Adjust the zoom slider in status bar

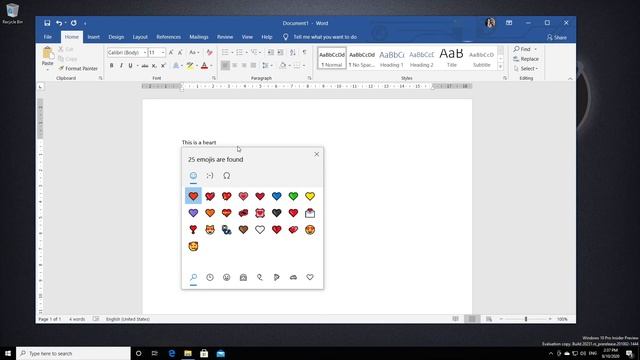[x=526, y=319]
